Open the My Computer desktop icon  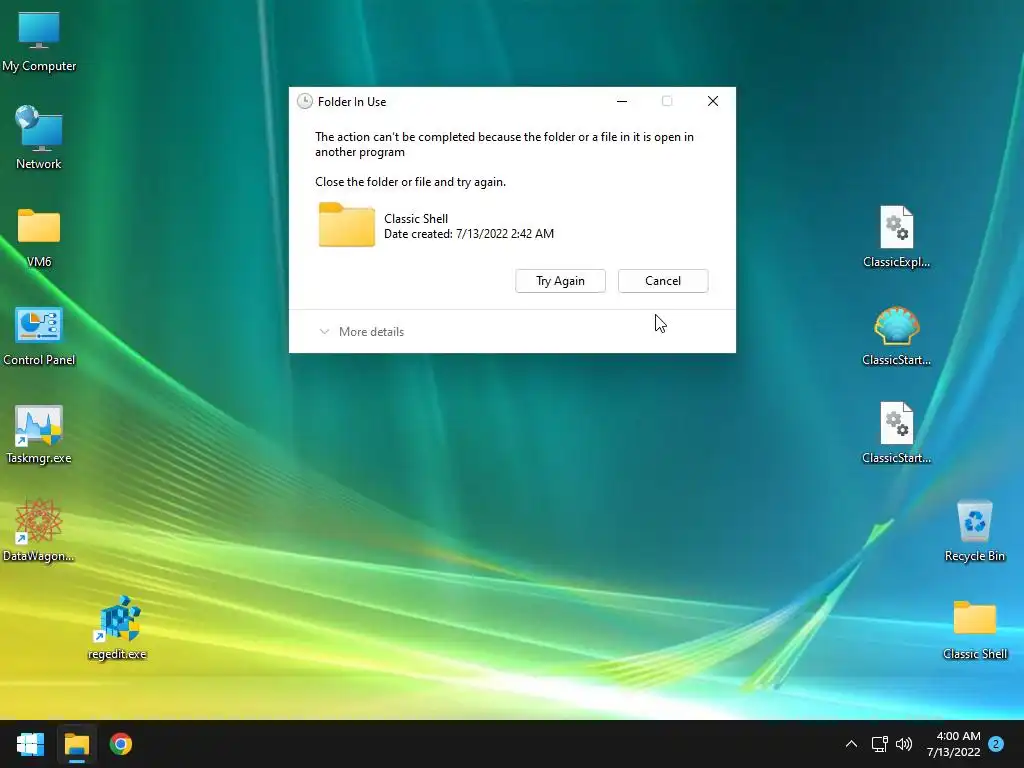tap(39, 42)
